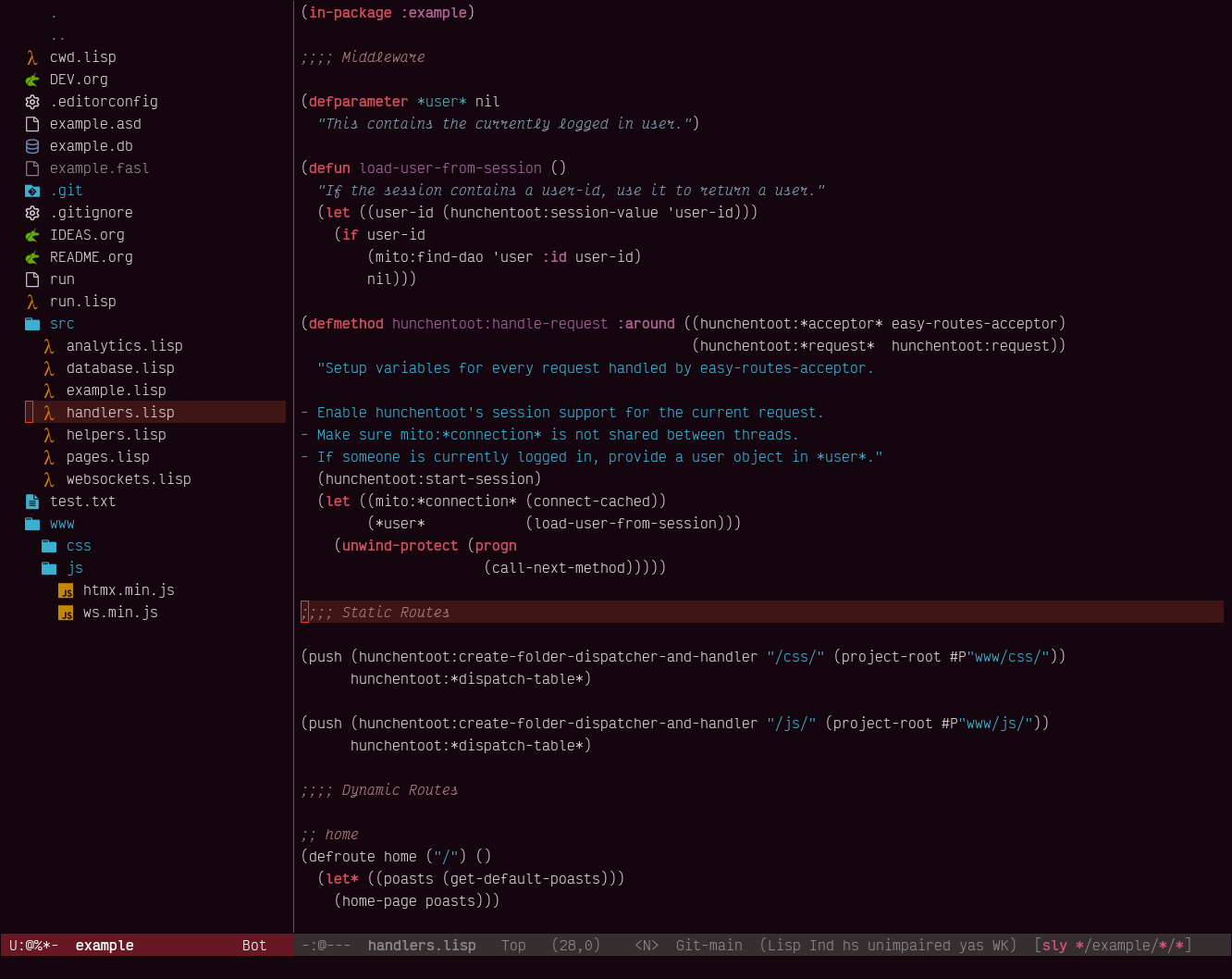This screenshot has height=979, width=1232.
Task: Click the 'Top' scroll position indicator
Action: [x=513, y=946]
